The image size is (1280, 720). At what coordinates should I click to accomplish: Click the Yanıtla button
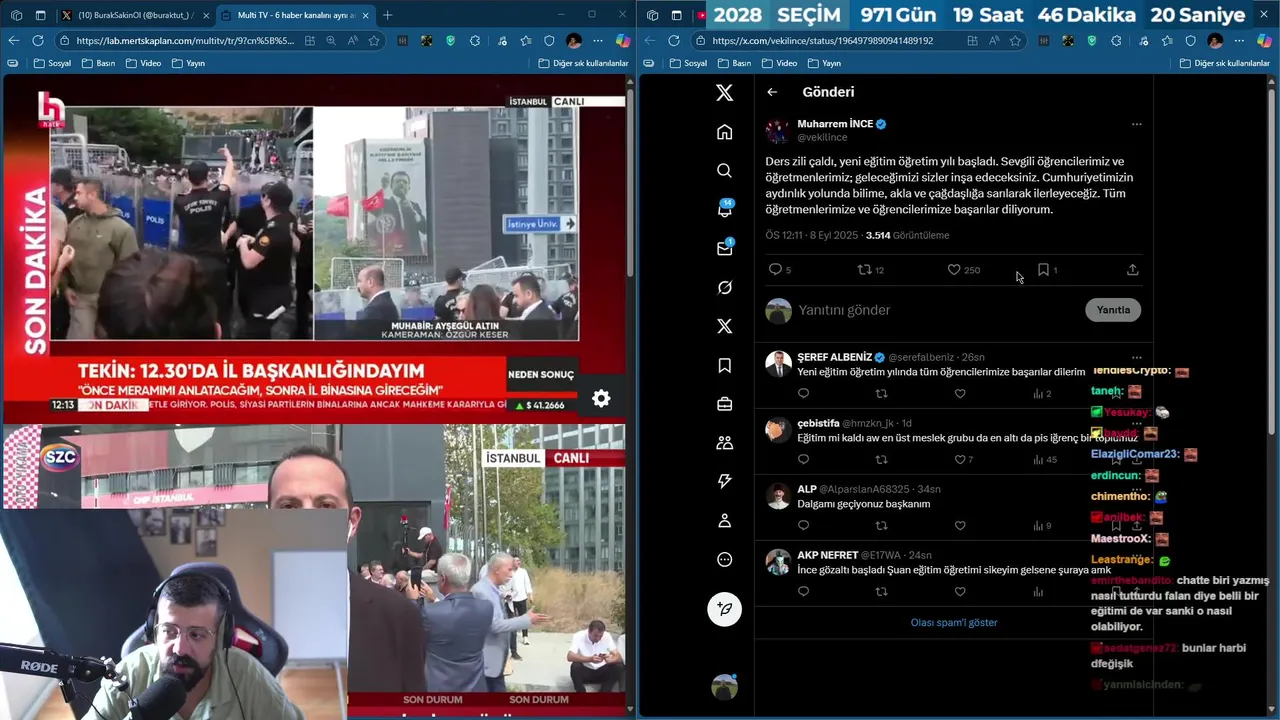click(1113, 310)
